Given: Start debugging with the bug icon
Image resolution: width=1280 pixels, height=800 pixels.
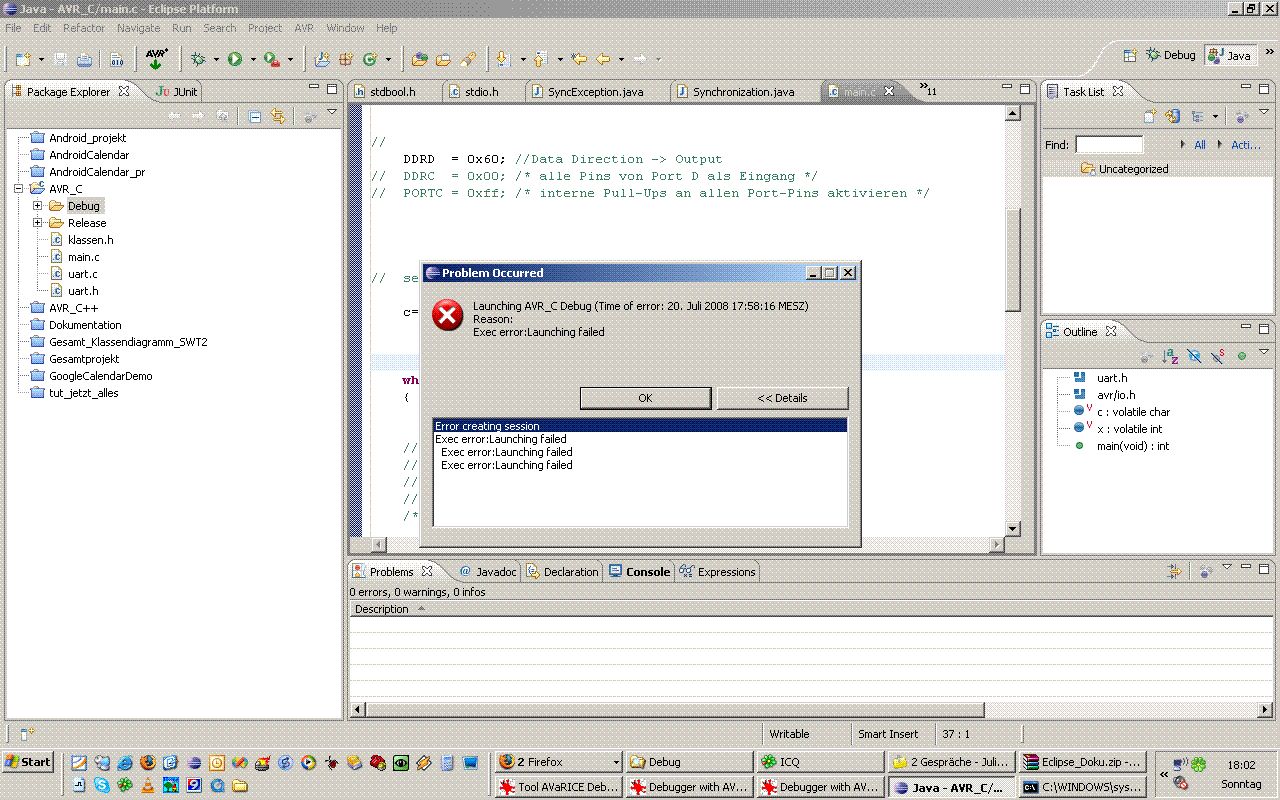Looking at the screenshot, I should (x=199, y=60).
